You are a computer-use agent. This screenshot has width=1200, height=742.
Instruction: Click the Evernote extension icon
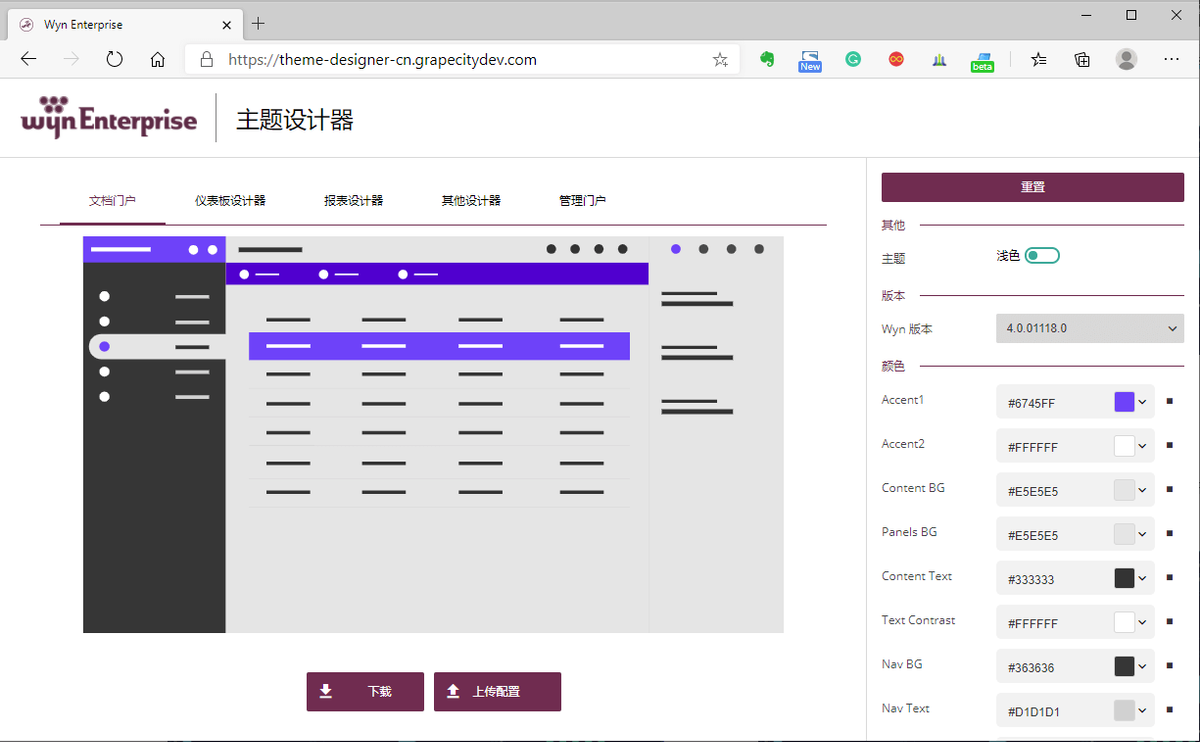[x=767, y=60]
